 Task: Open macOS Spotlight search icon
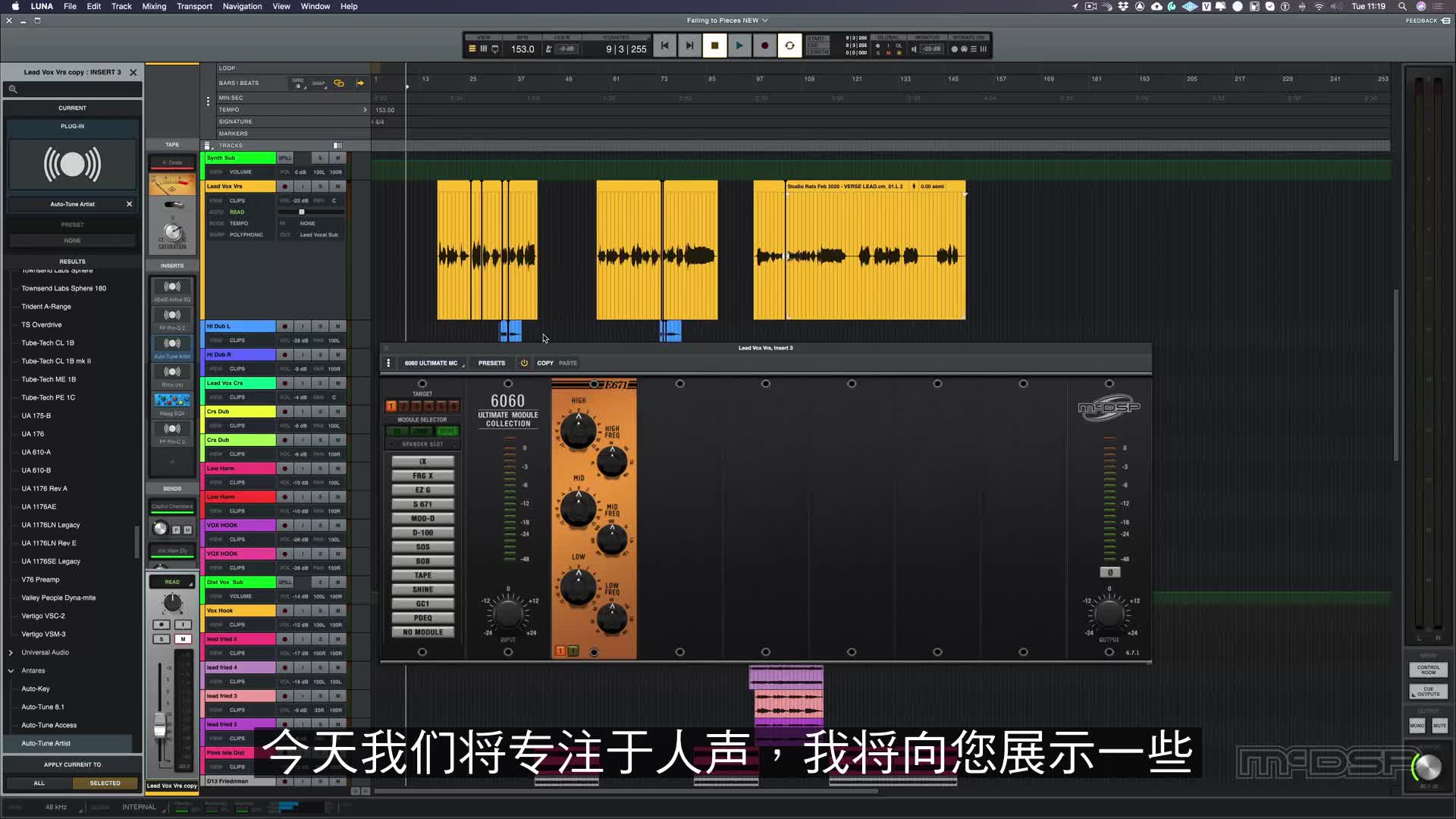pyautogui.click(x=1402, y=6)
